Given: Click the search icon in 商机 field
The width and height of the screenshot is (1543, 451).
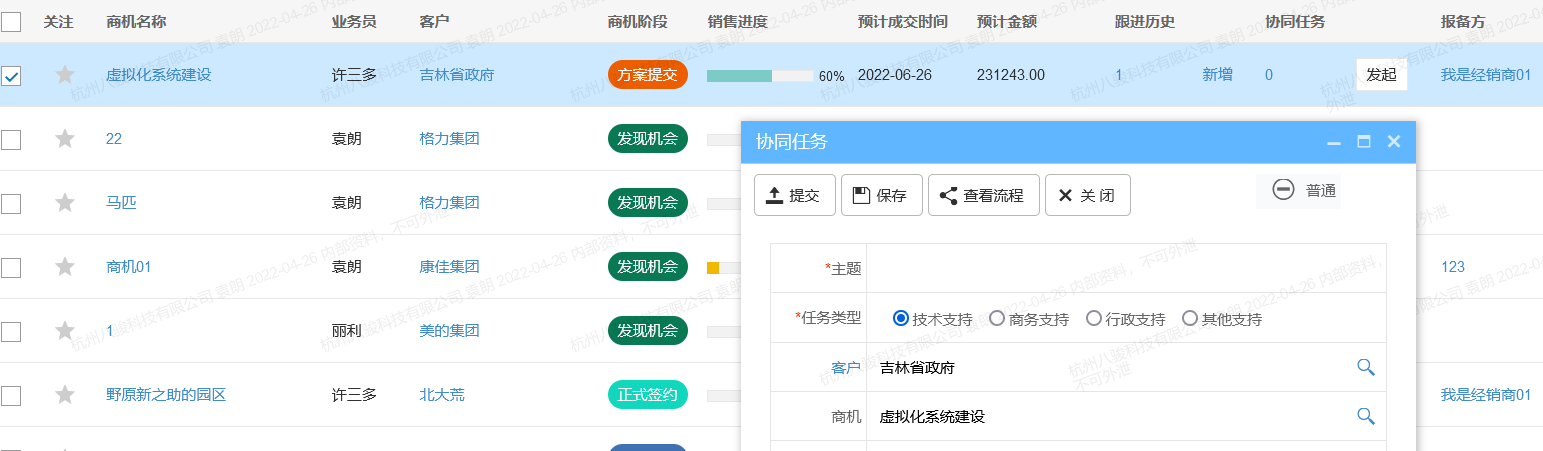Looking at the screenshot, I should (1365, 416).
